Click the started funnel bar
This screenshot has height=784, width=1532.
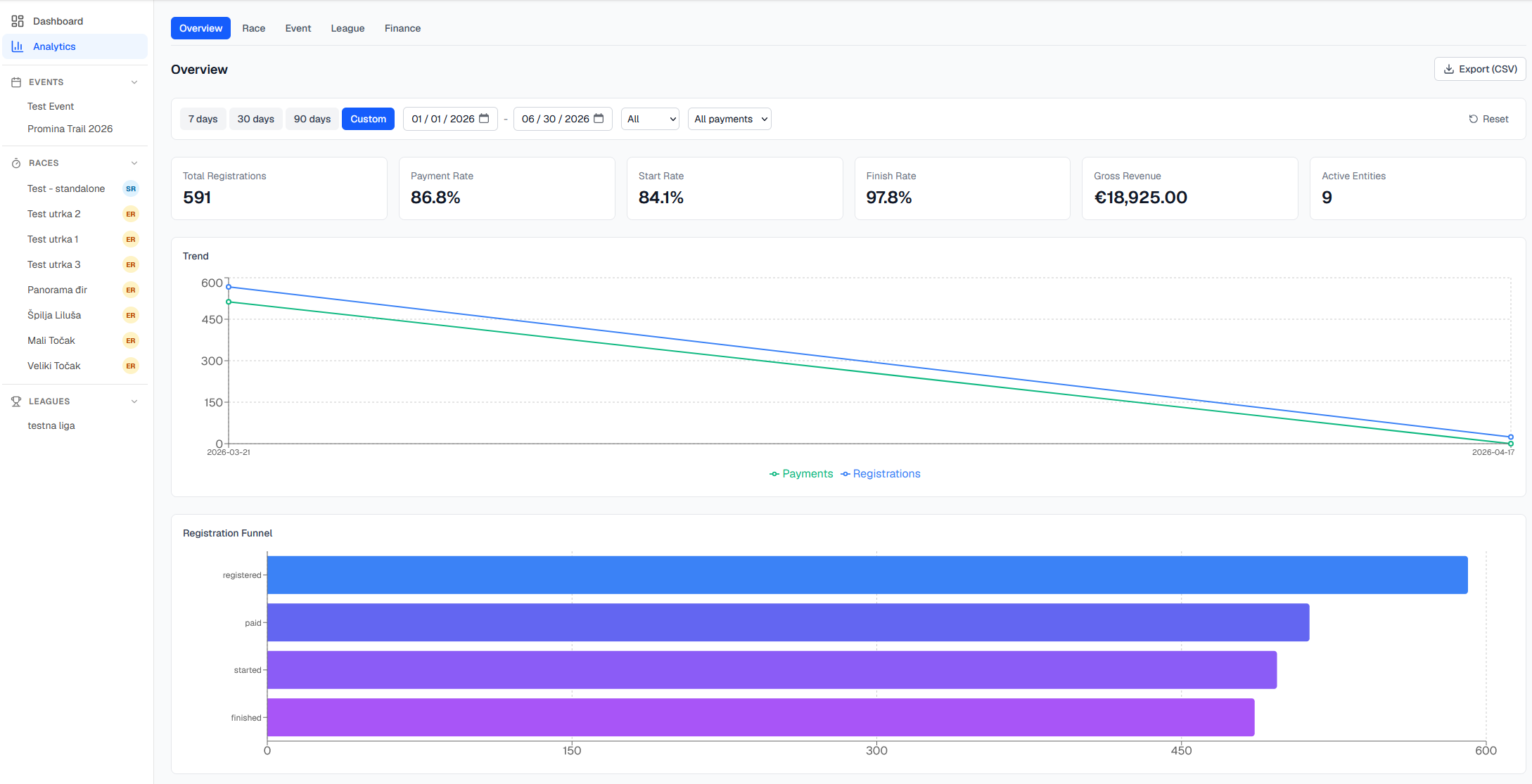tap(772, 670)
